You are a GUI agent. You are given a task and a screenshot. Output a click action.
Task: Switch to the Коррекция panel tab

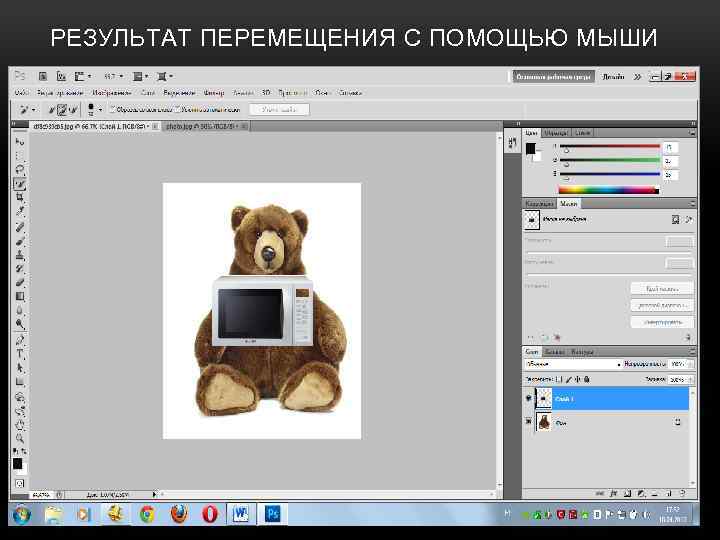coord(540,203)
